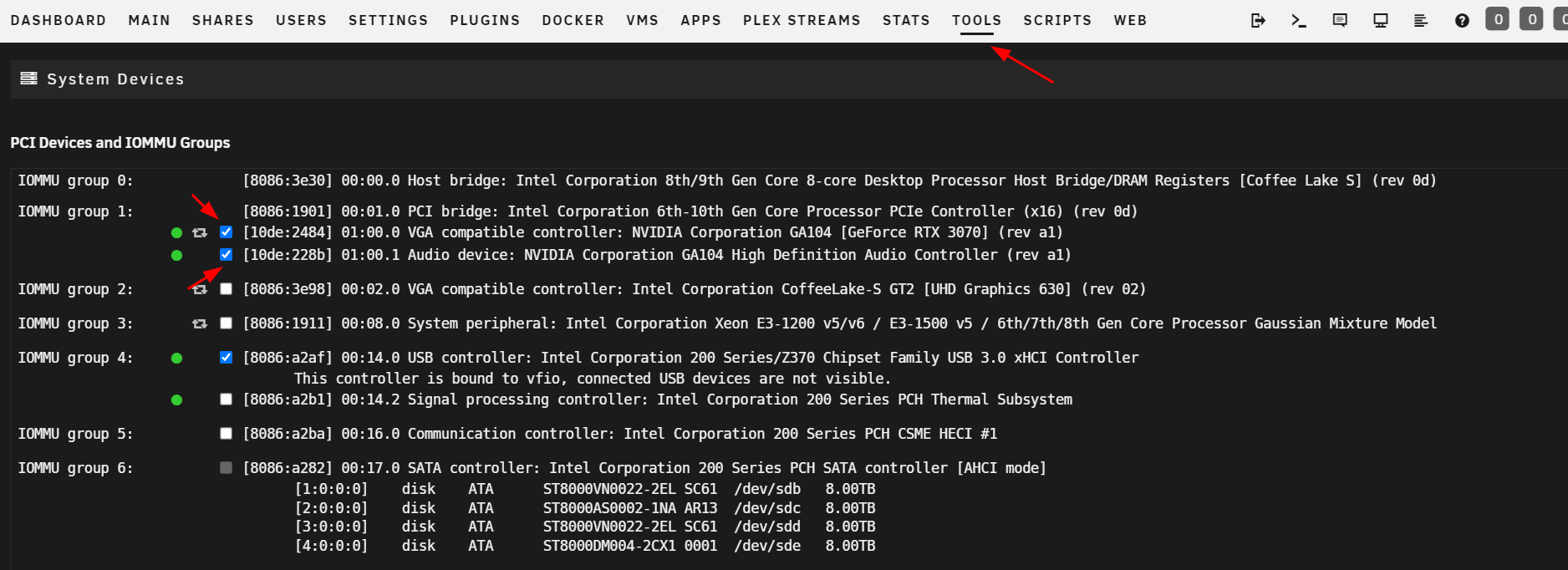Click green dot for PCH Thermal Subsystem
This screenshot has height=570, width=1568.
tap(176, 400)
